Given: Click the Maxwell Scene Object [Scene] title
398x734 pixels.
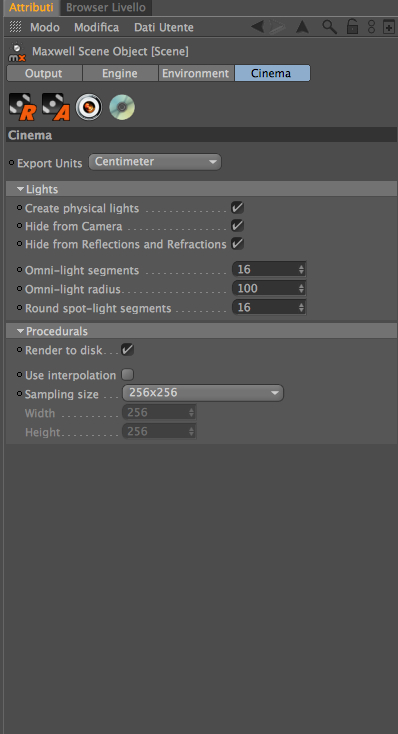Looking at the screenshot, I should [110, 51].
